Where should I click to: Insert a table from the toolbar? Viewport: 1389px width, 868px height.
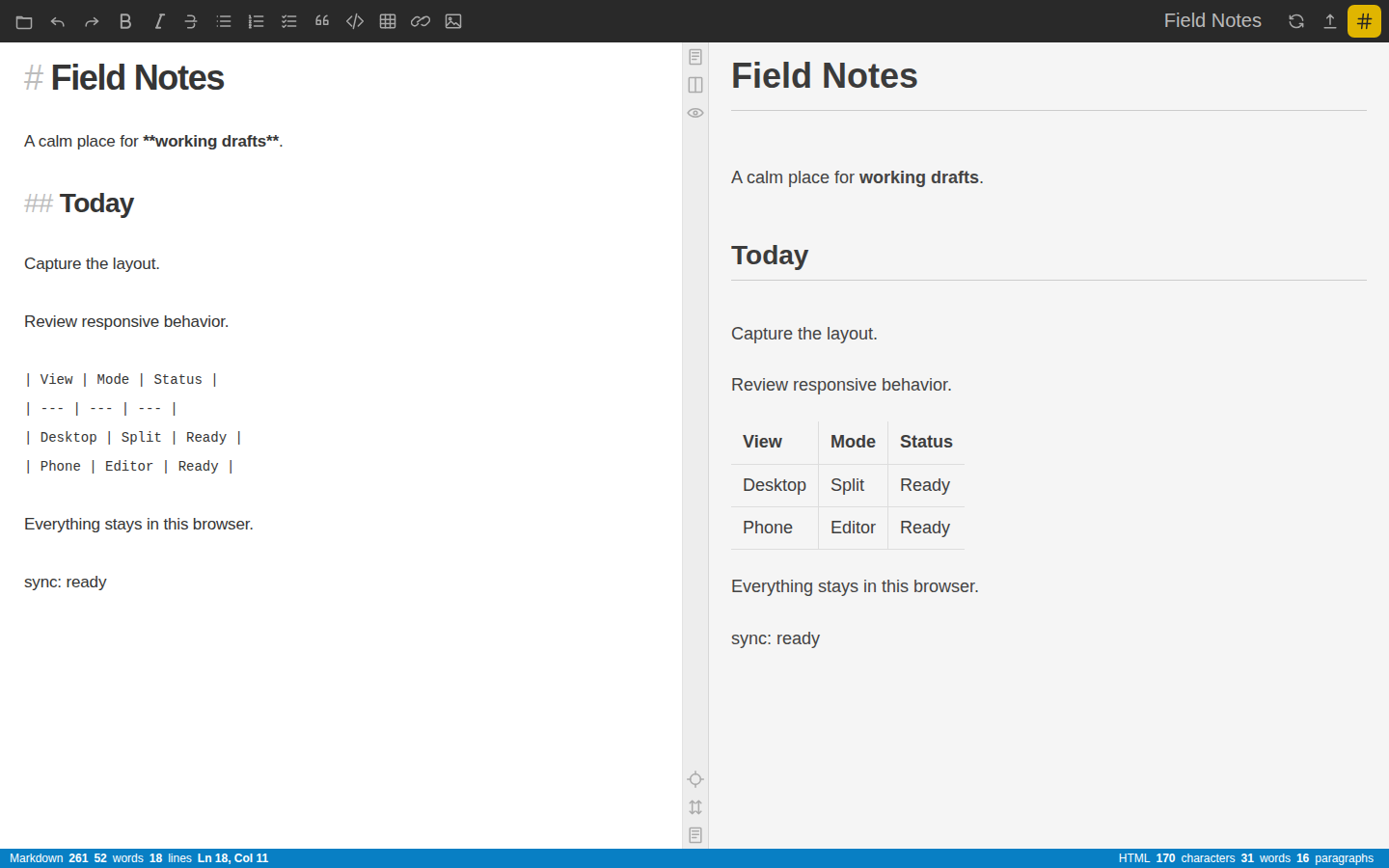click(388, 21)
